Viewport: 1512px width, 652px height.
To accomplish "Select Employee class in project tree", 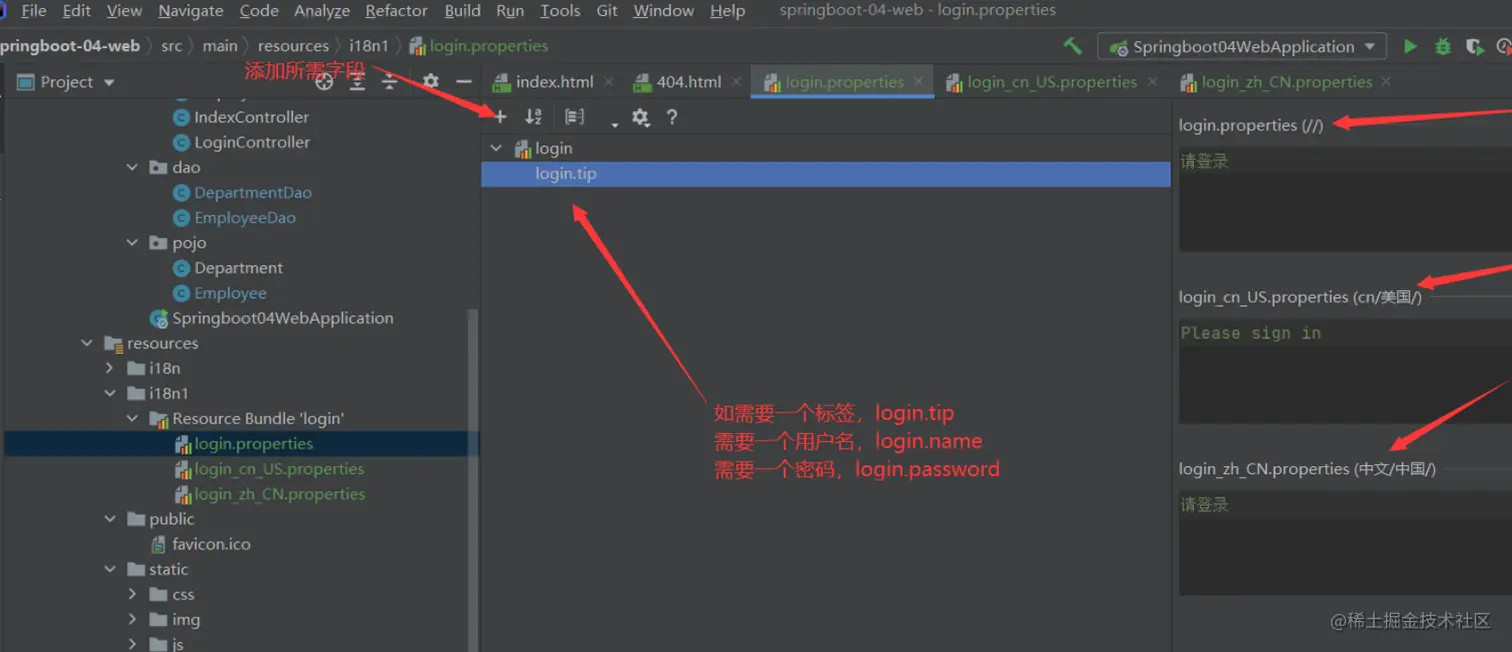I will coord(230,293).
